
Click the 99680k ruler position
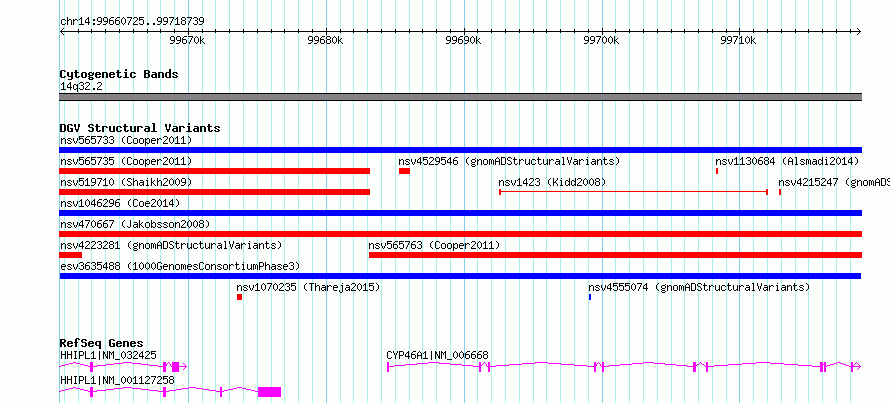click(x=325, y=41)
